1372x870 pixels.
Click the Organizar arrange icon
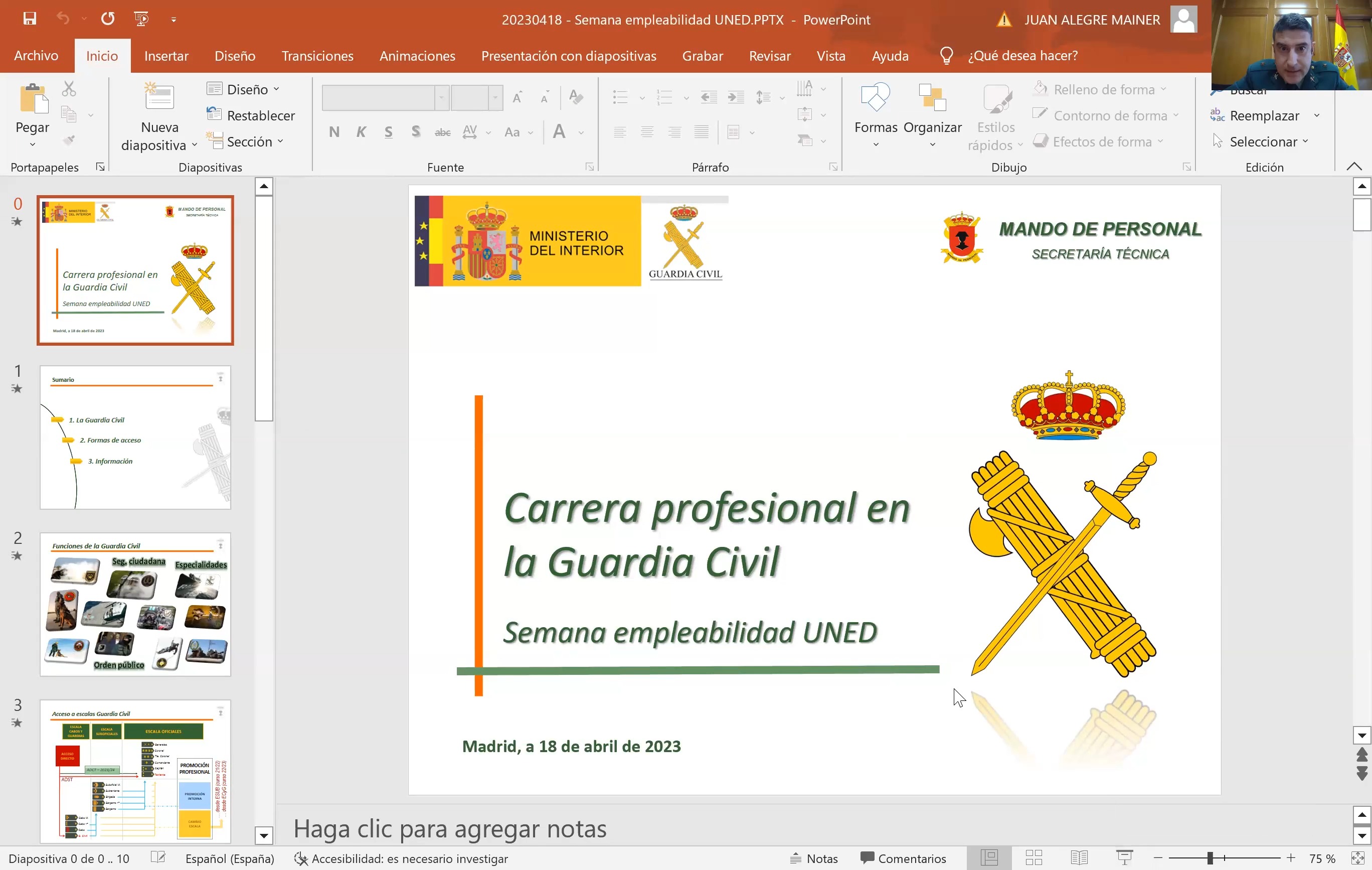932,97
